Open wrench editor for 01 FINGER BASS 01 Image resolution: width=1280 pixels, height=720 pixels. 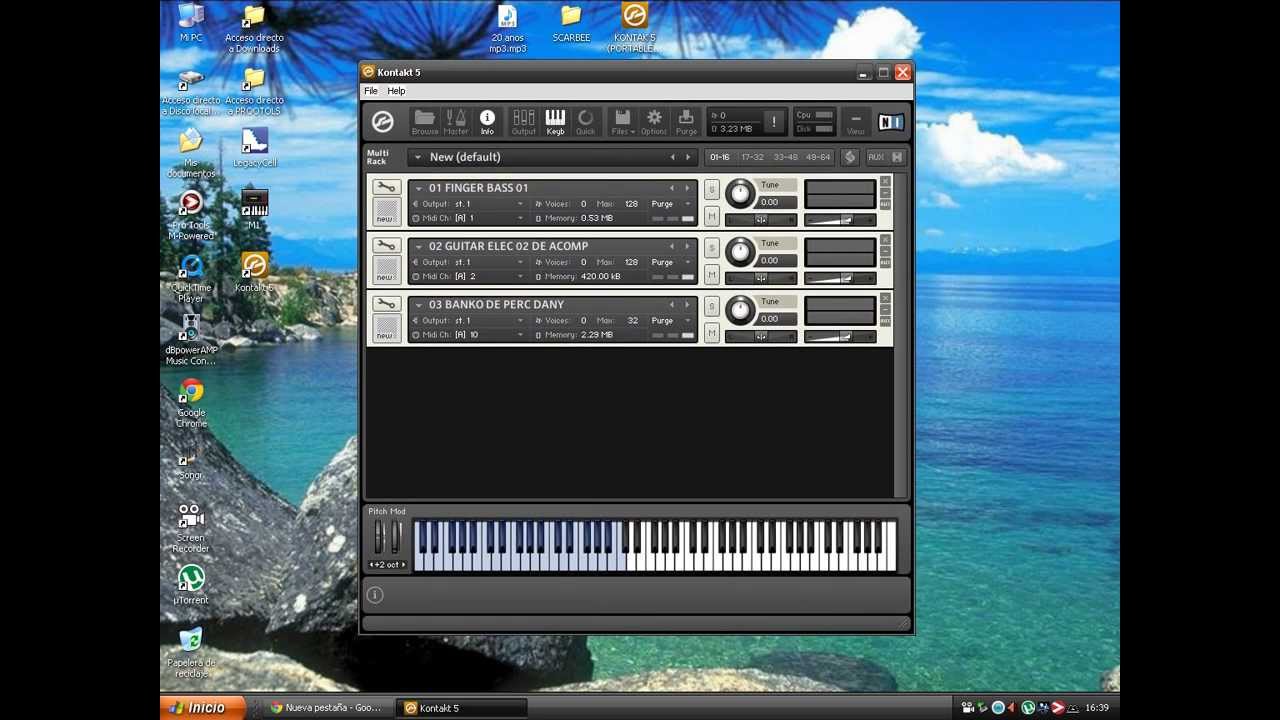[x=386, y=187]
